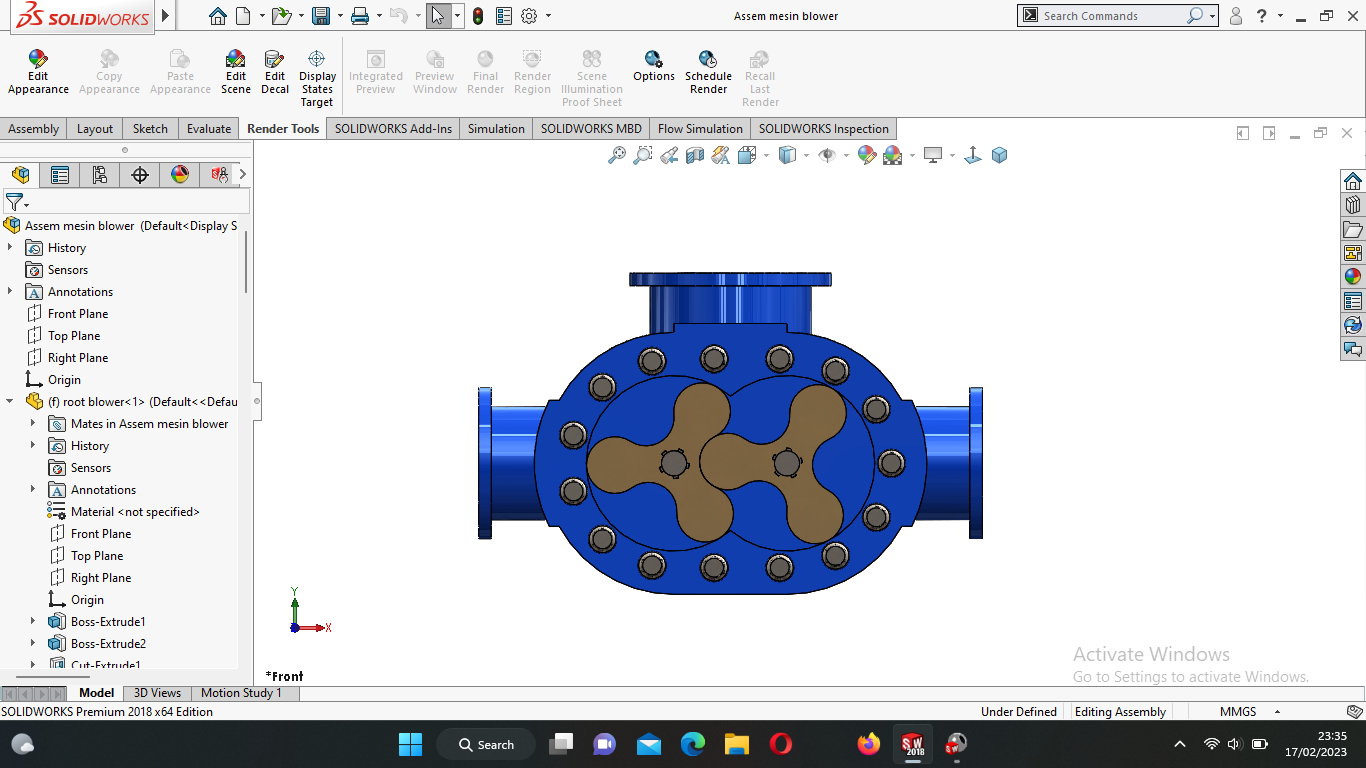Click the Home icon in the top toolbar
1366x768 pixels.
pos(218,16)
